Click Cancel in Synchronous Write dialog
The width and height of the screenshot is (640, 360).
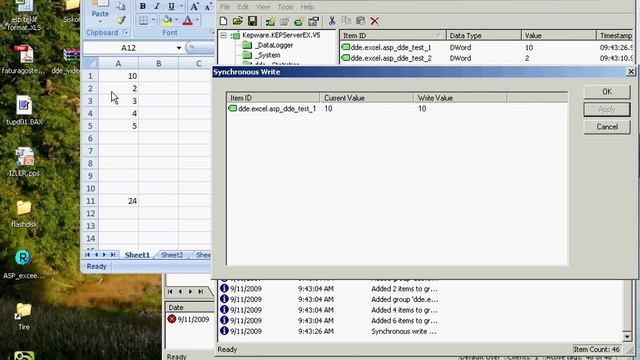[607, 127]
